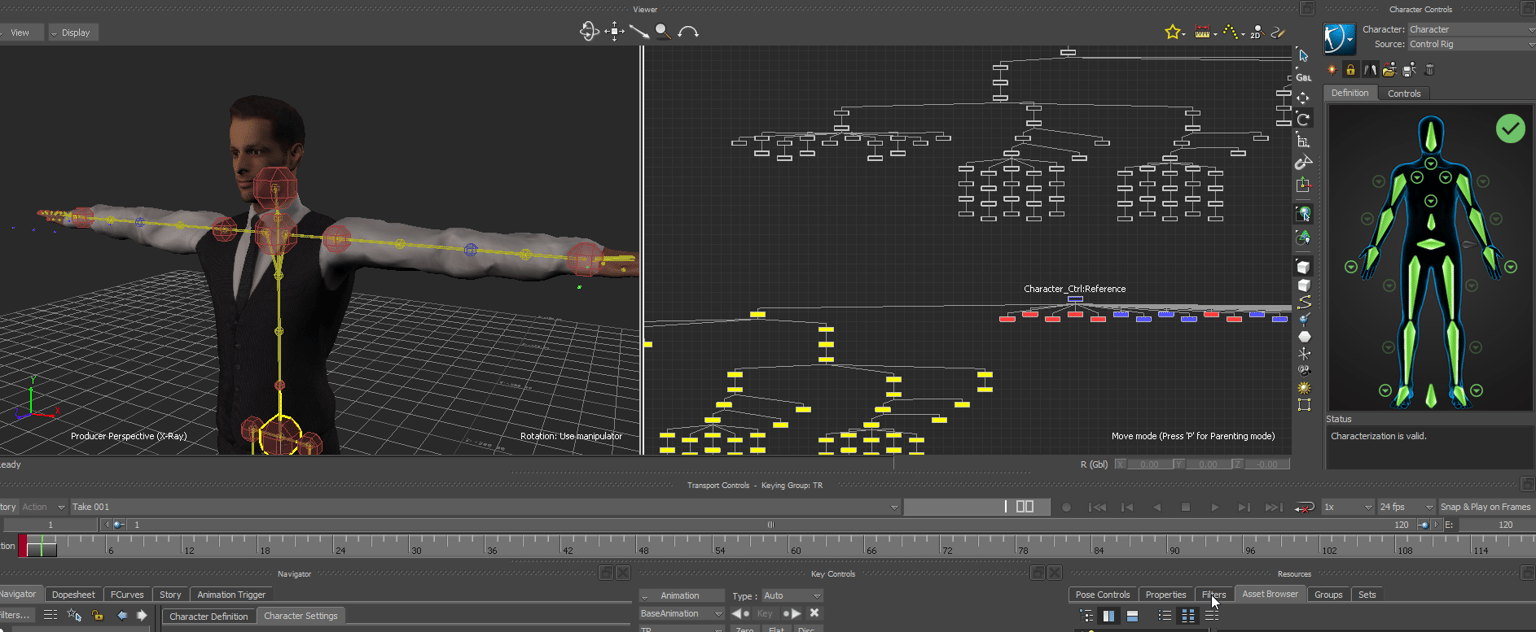Select the travel/pan camera icon
The width and height of the screenshot is (1536, 632).
pos(614,32)
